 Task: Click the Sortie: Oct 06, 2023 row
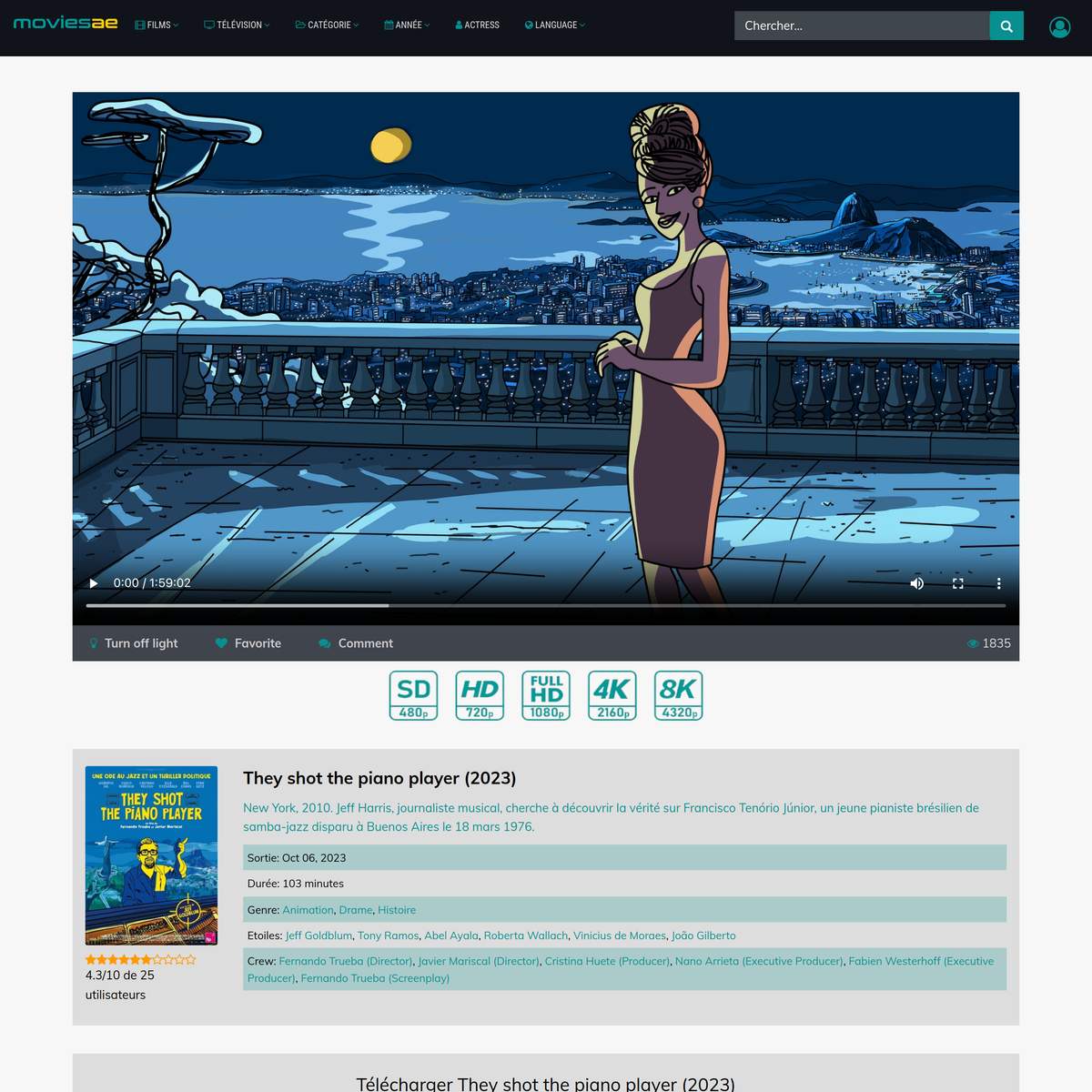[x=624, y=857]
